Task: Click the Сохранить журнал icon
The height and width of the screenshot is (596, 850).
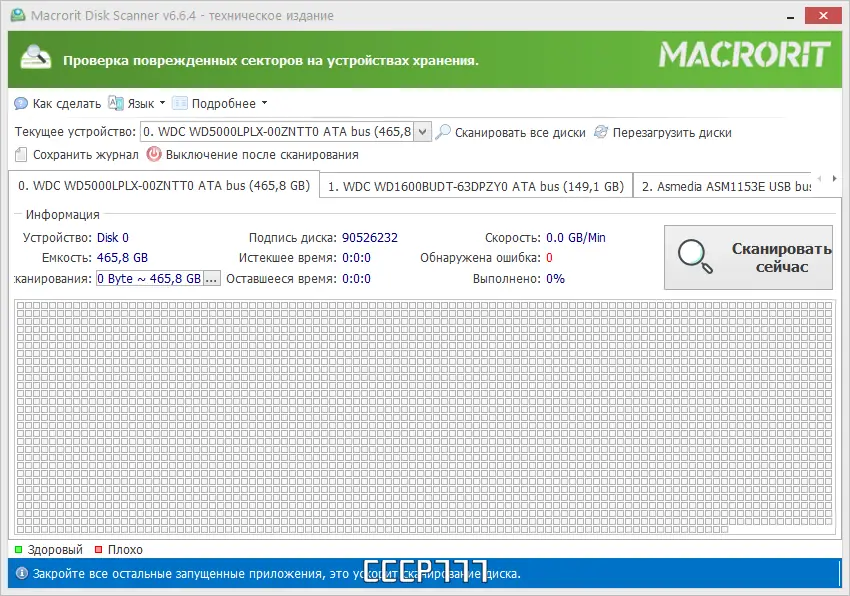Action: coord(19,154)
